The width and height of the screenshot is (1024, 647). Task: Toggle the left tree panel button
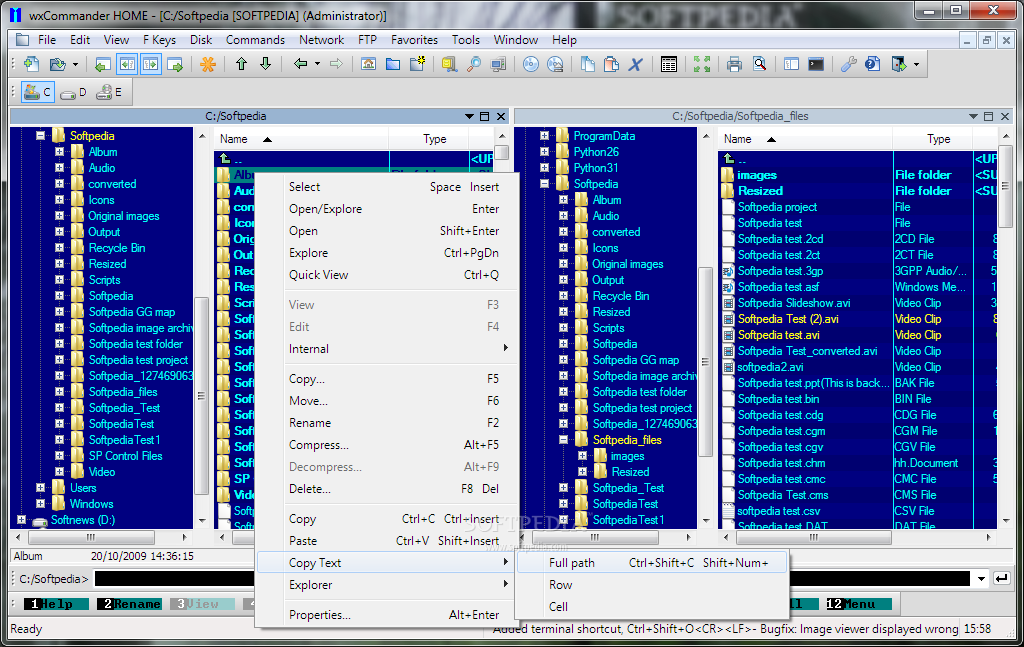(x=127, y=64)
